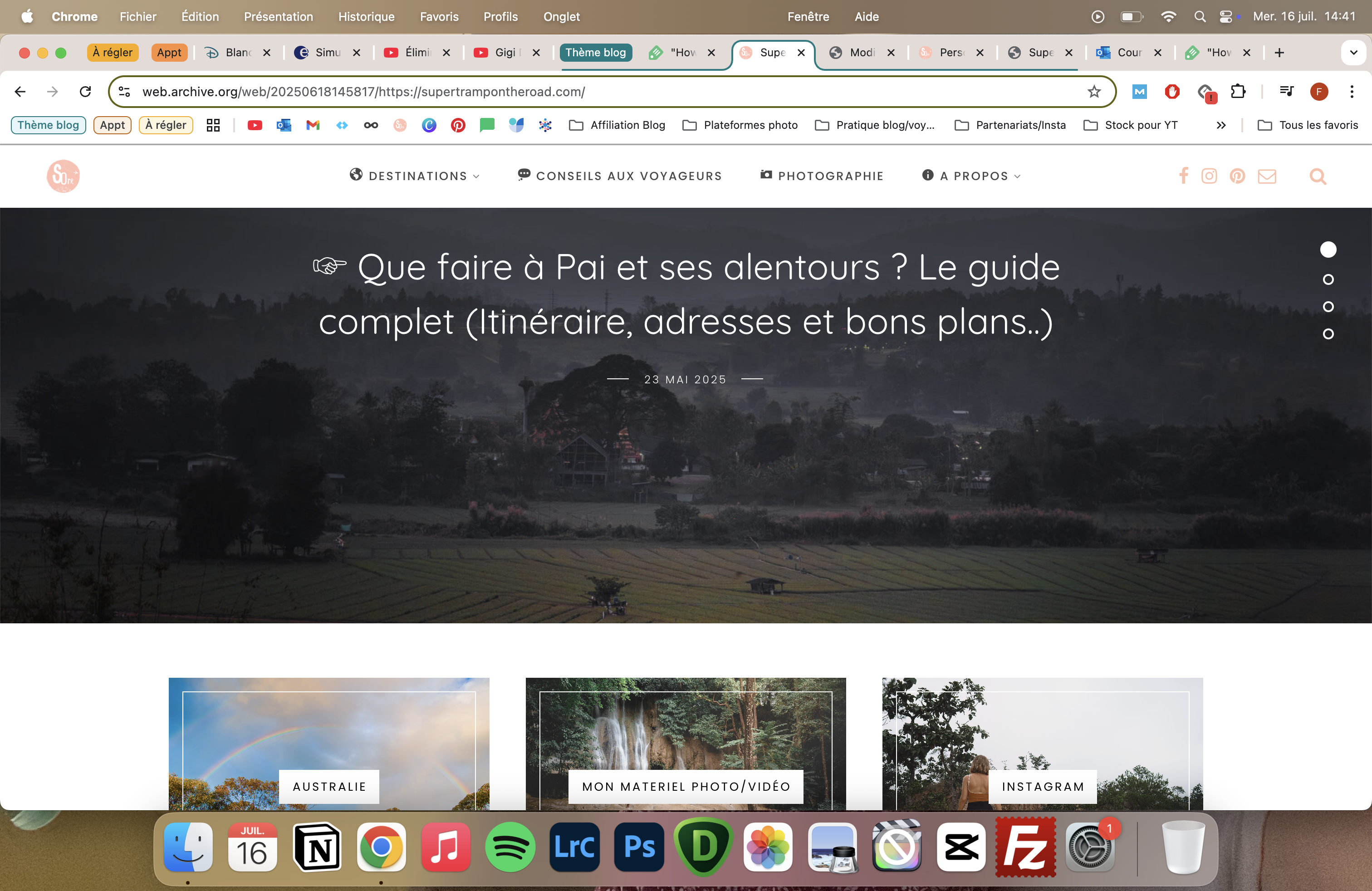The height and width of the screenshot is (891, 1372).
Task: Click Mon Materiel Photo/Vidéo label
Action: pos(686,787)
